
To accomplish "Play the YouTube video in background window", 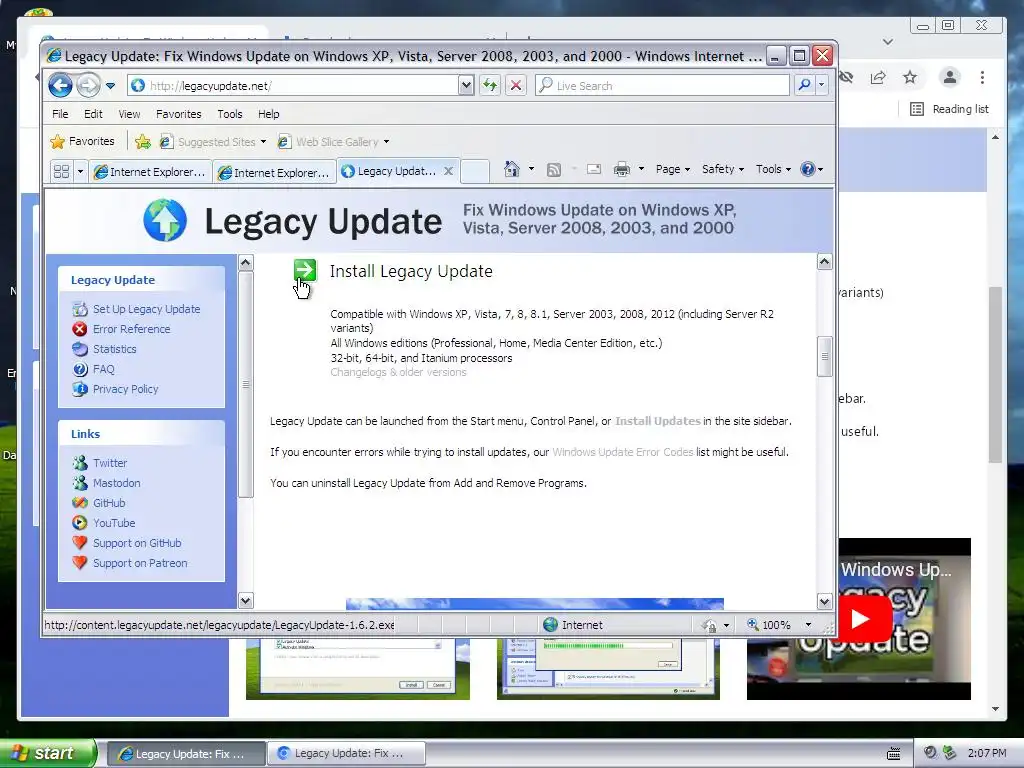I will coord(860,618).
